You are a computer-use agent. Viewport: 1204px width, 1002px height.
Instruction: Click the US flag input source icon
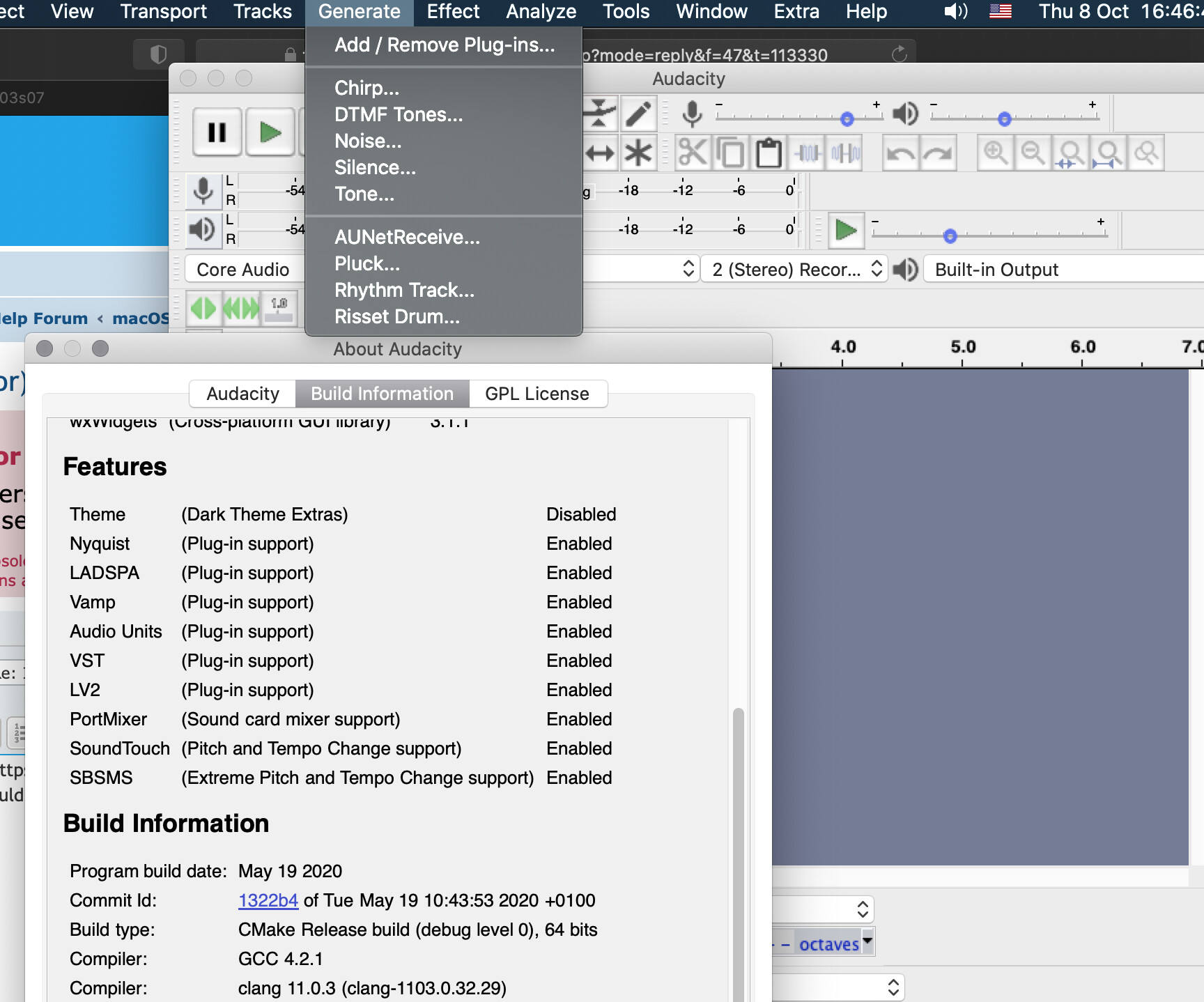coord(1001,11)
